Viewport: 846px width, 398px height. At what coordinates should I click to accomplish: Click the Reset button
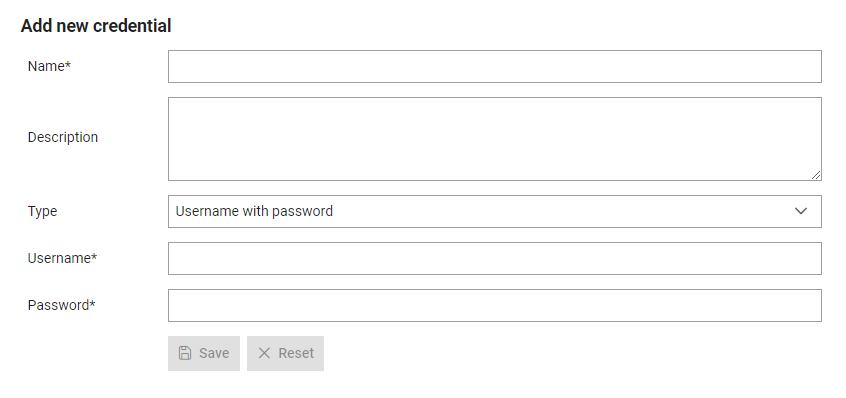pyautogui.click(x=285, y=353)
